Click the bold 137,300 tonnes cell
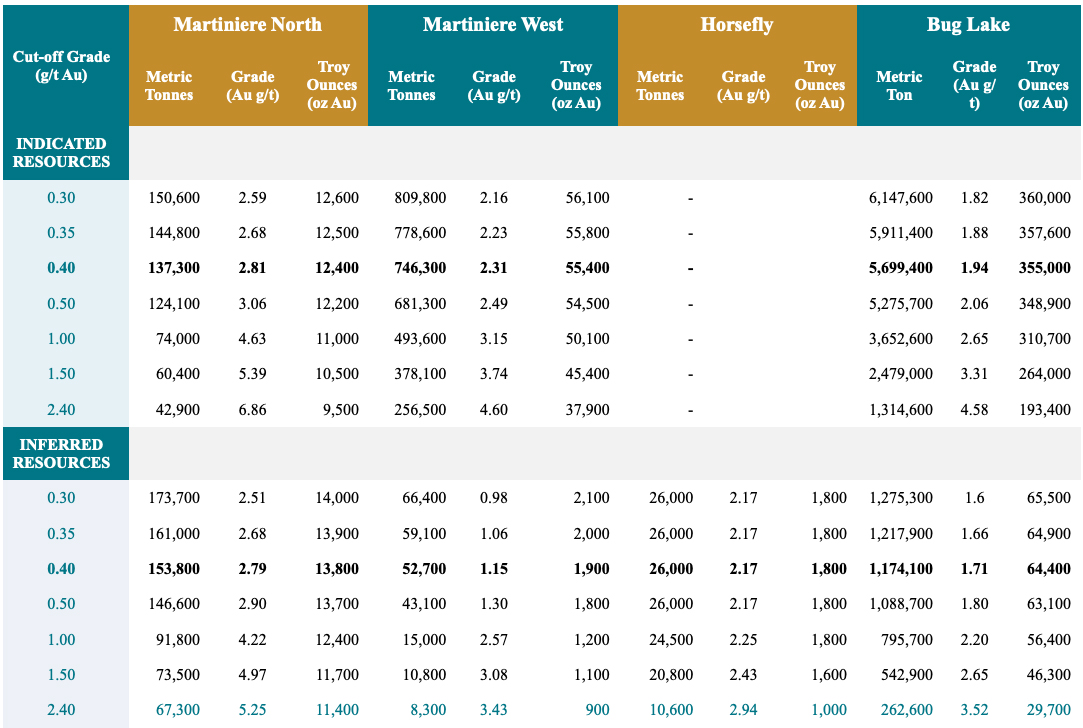The width and height of the screenshot is (1083, 728). (x=174, y=268)
